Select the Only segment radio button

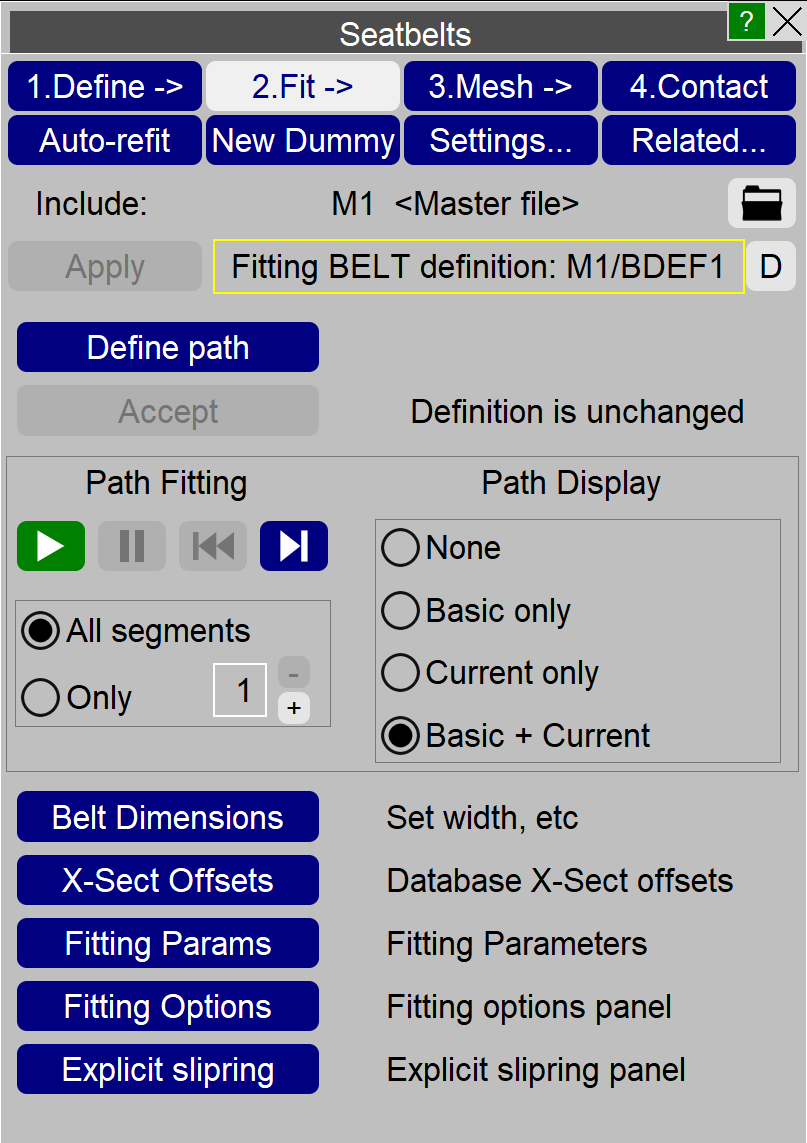click(41, 697)
